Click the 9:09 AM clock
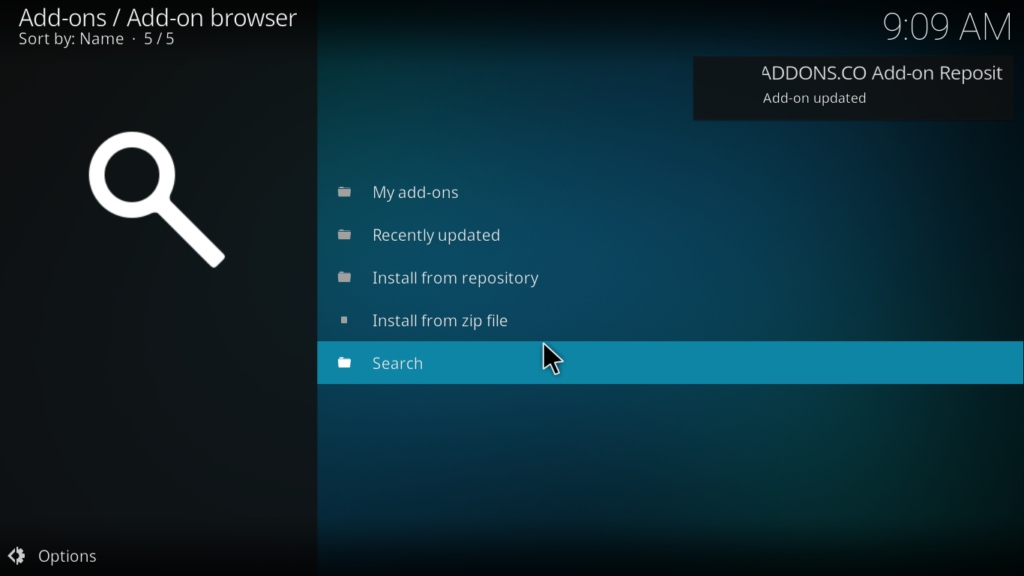The width and height of the screenshot is (1024, 576). click(x=947, y=27)
